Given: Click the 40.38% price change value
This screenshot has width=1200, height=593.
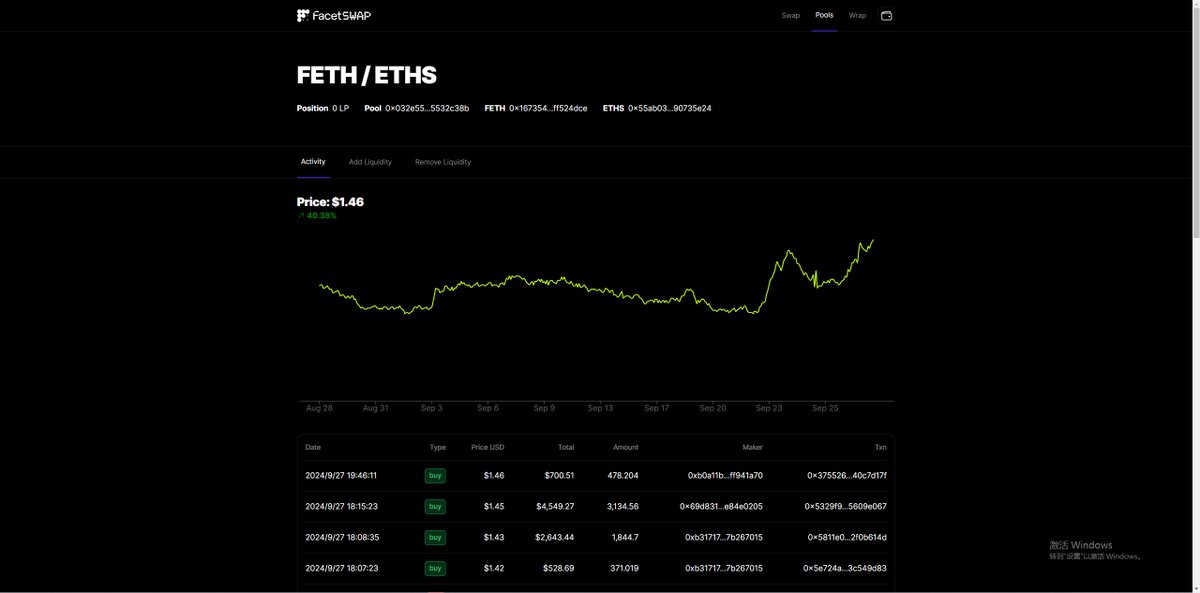Looking at the screenshot, I should (321, 215).
